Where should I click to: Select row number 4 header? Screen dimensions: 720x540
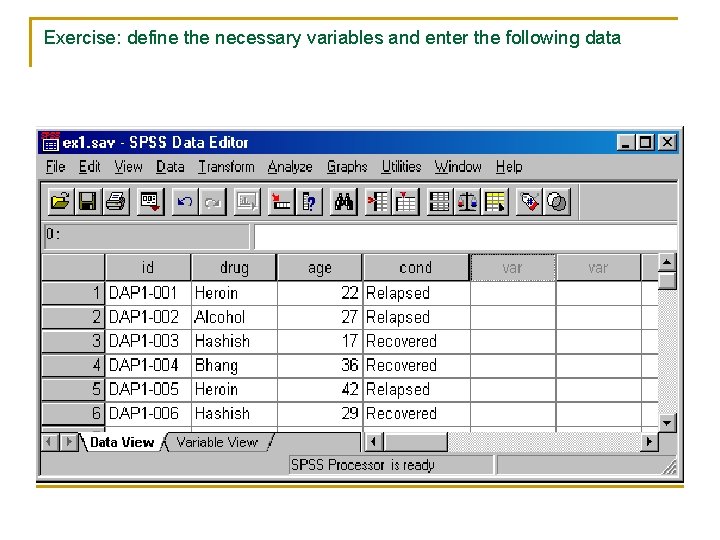point(73,365)
